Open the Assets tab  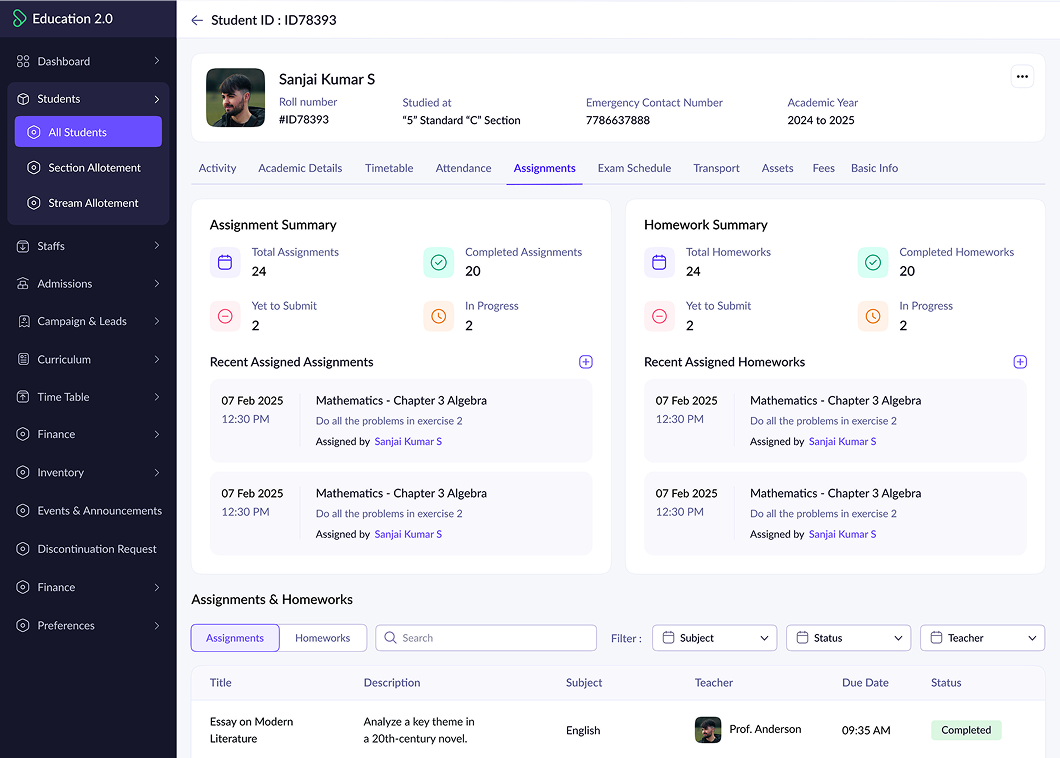tap(777, 168)
